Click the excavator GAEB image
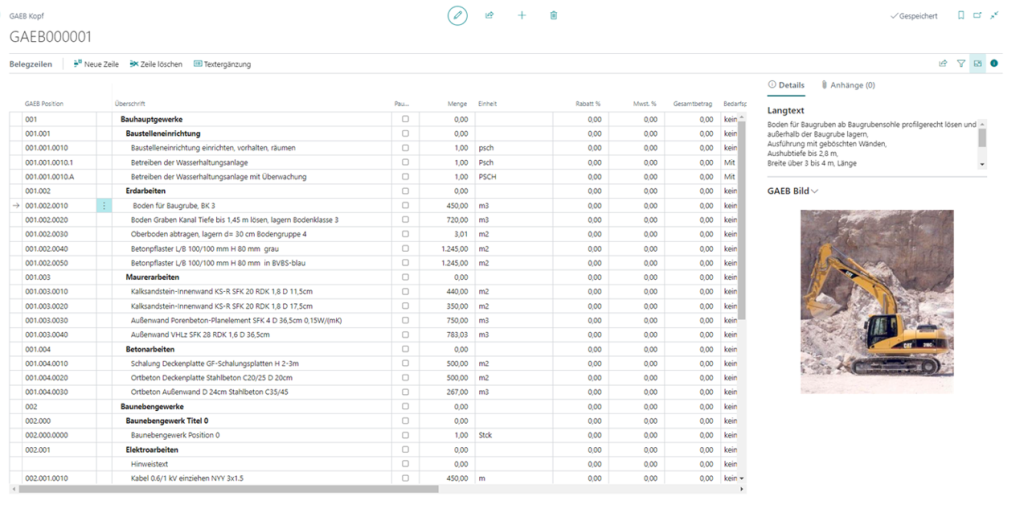The image size is (1024, 509). point(877,301)
